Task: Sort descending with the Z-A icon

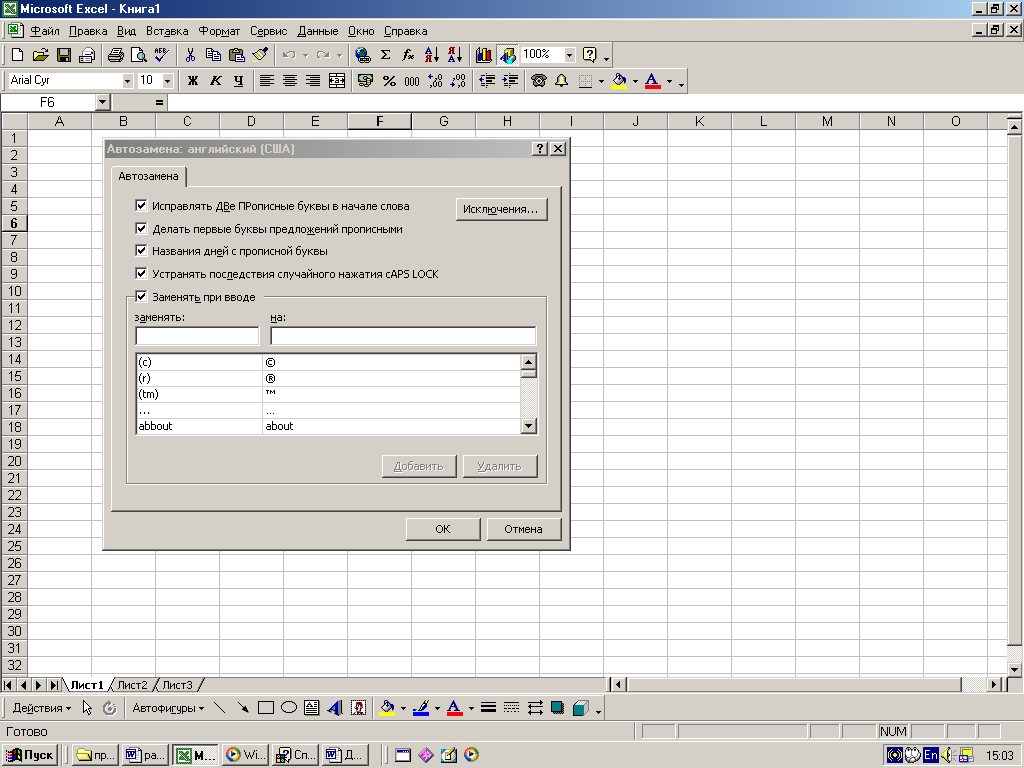Action: [x=455, y=55]
